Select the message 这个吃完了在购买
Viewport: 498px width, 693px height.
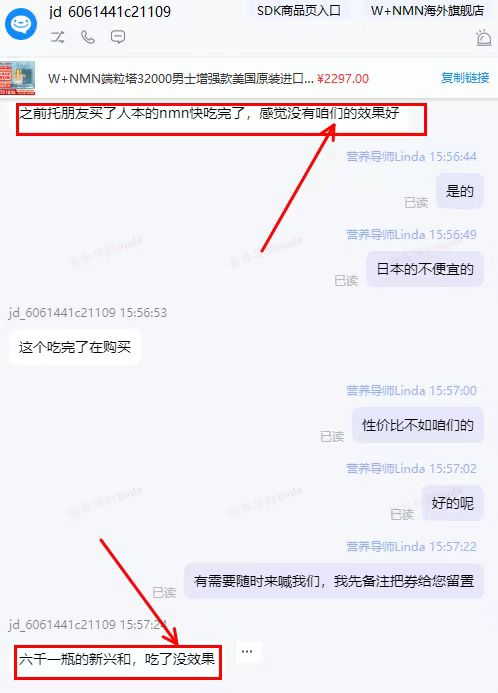(x=75, y=347)
